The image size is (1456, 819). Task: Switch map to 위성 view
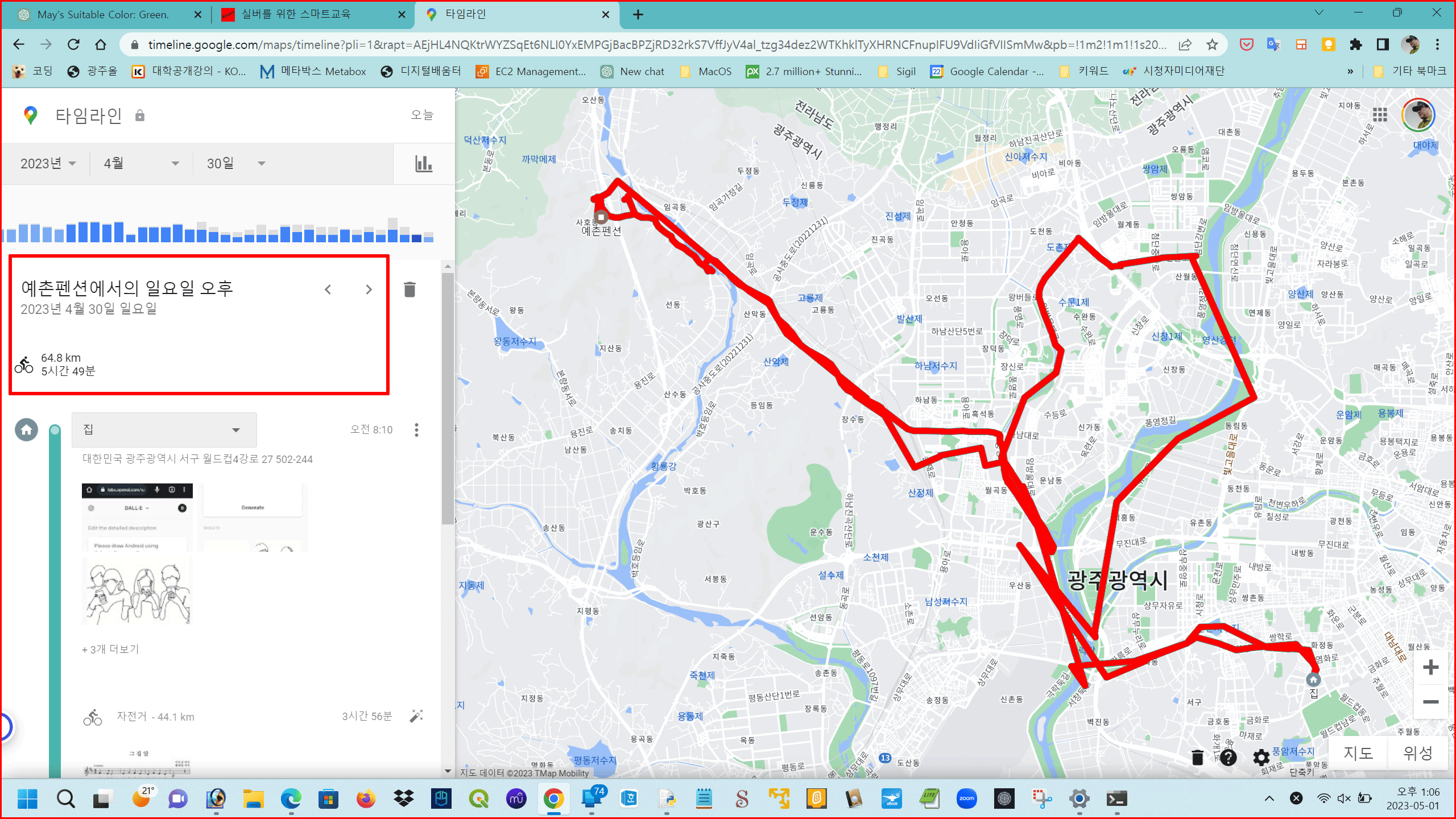1417,753
